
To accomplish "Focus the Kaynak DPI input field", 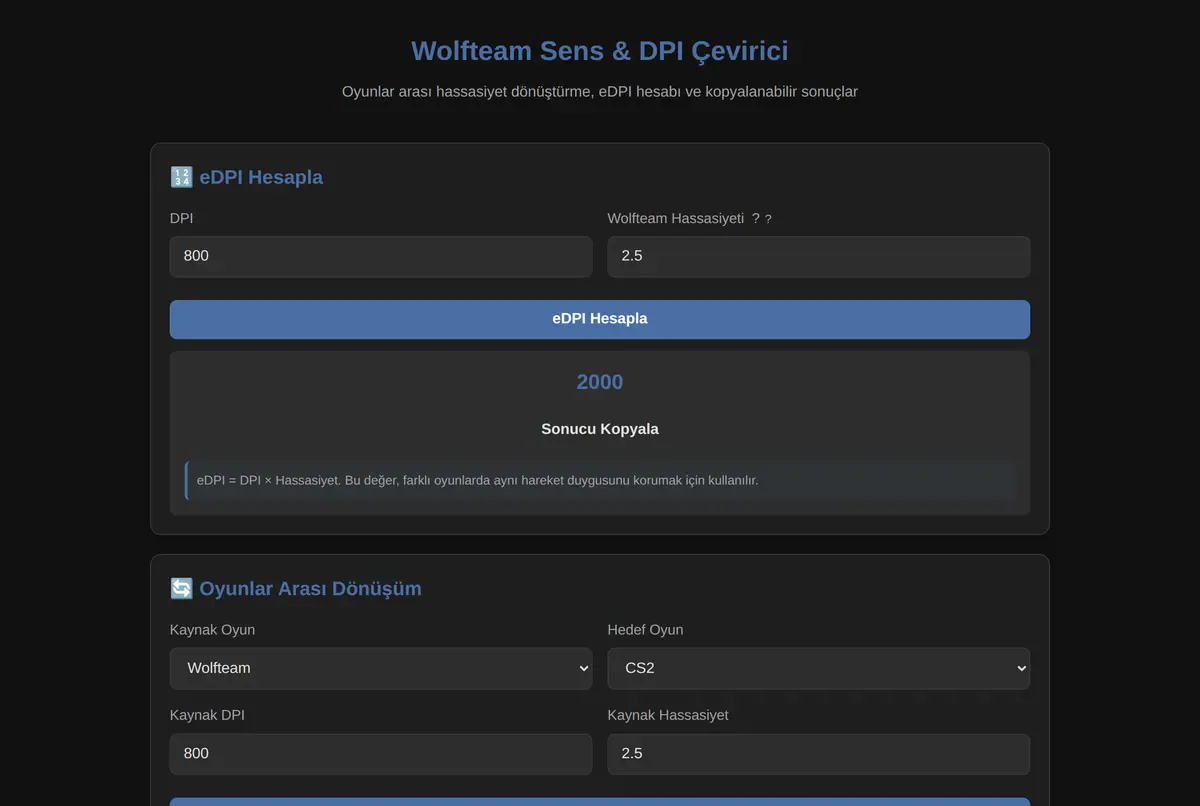I will point(381,754).
